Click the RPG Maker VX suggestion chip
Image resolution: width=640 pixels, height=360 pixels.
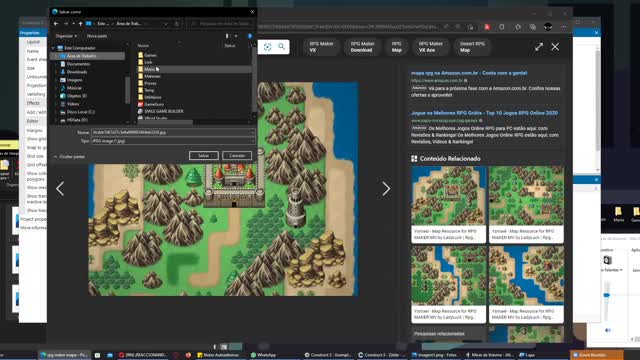[x=321, y=47]
